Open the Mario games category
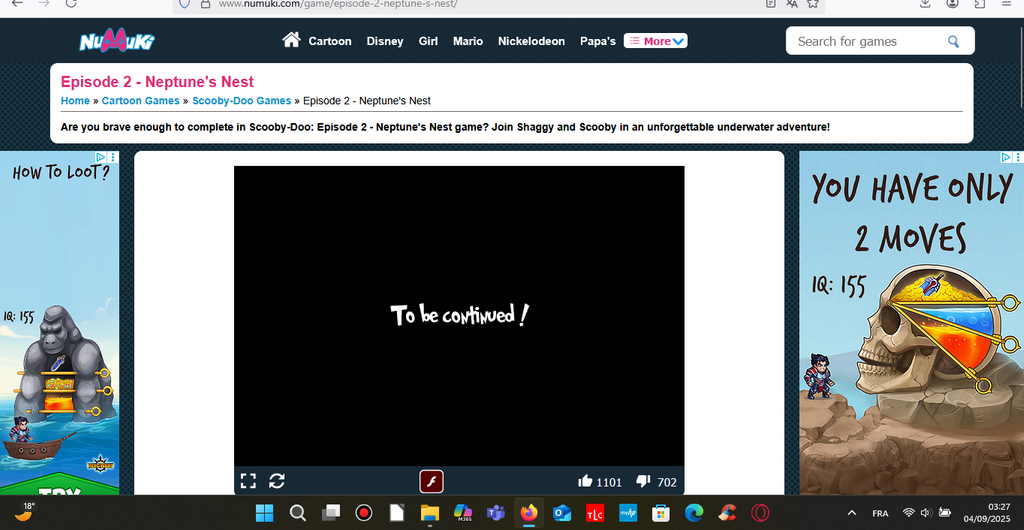Screen dimensions: 1024x530 (x=467, y=41)
